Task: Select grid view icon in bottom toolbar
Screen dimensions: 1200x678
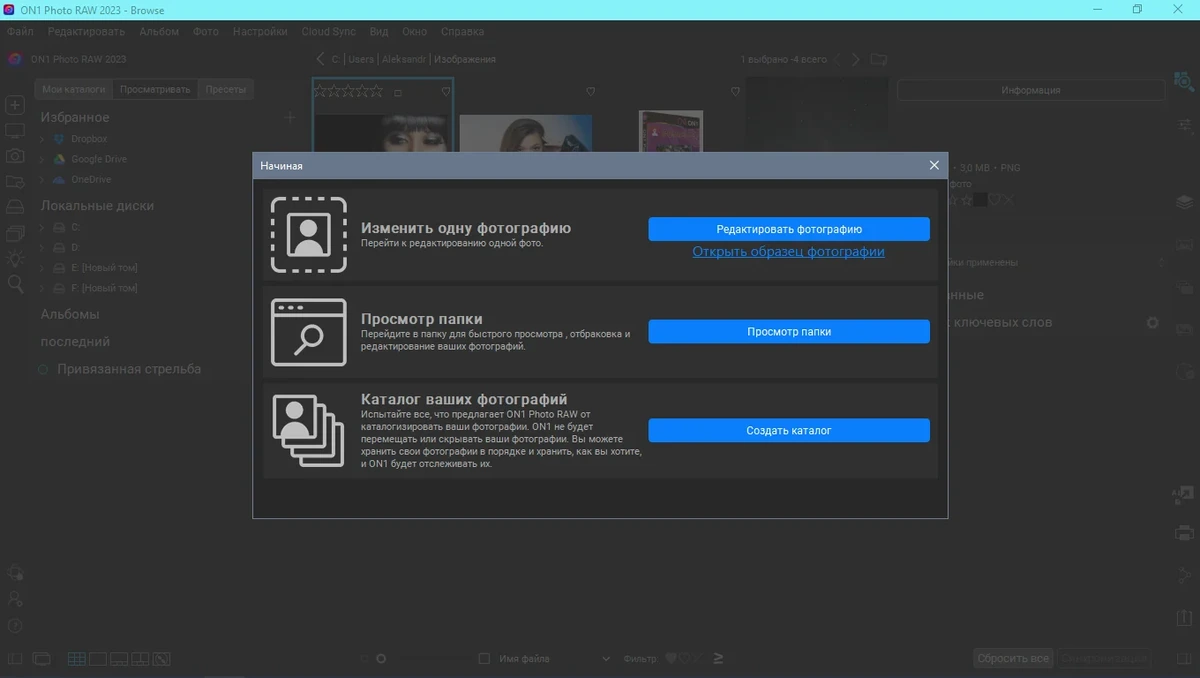Action: (x=76, y=659)
